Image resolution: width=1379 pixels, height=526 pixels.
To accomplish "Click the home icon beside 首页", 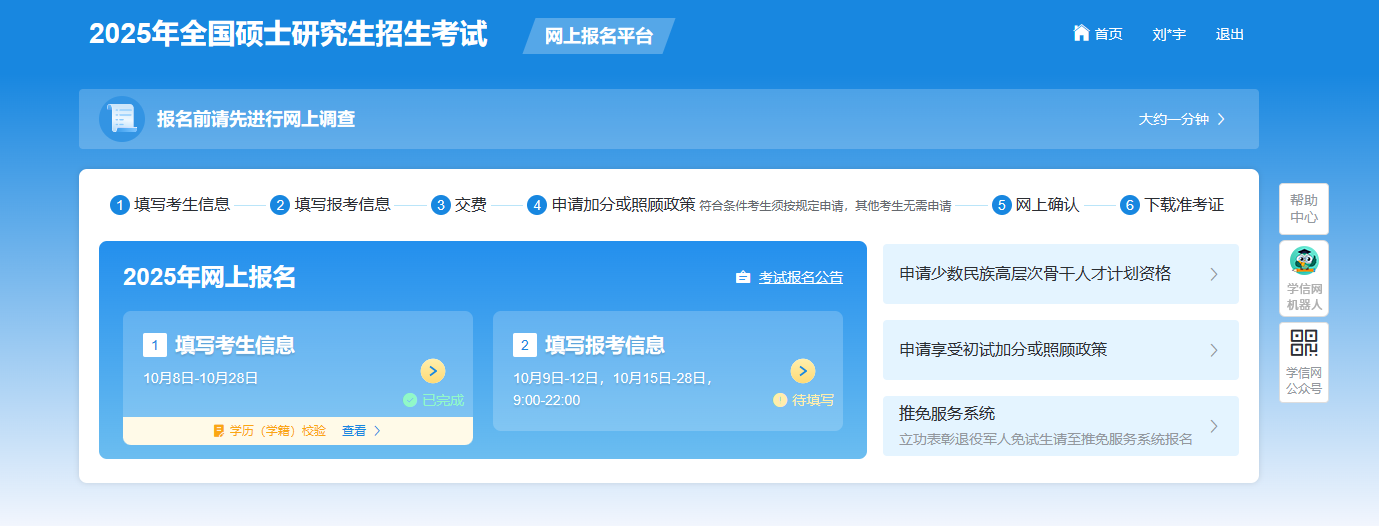I will (1081, 33).
